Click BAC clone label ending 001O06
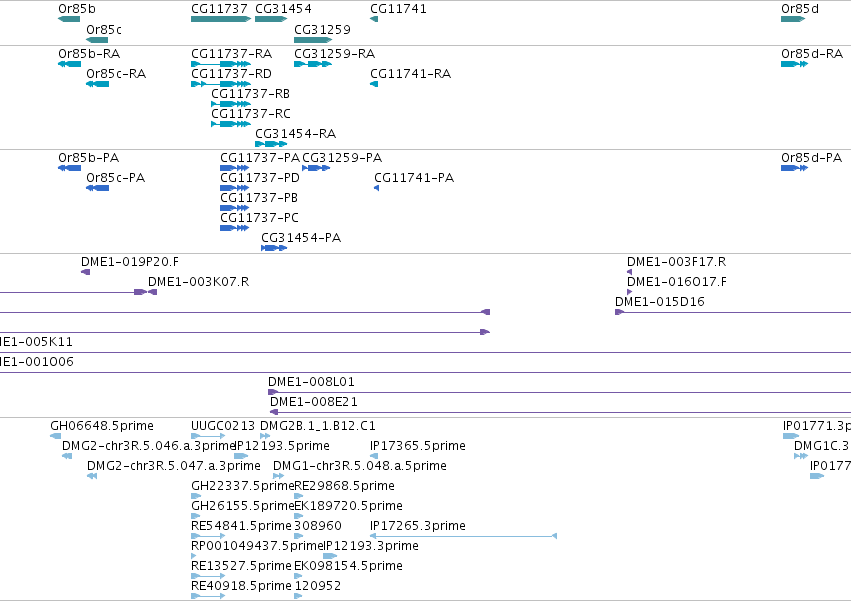The height and width of the screenshot is (601, 851). coord(36,362)
